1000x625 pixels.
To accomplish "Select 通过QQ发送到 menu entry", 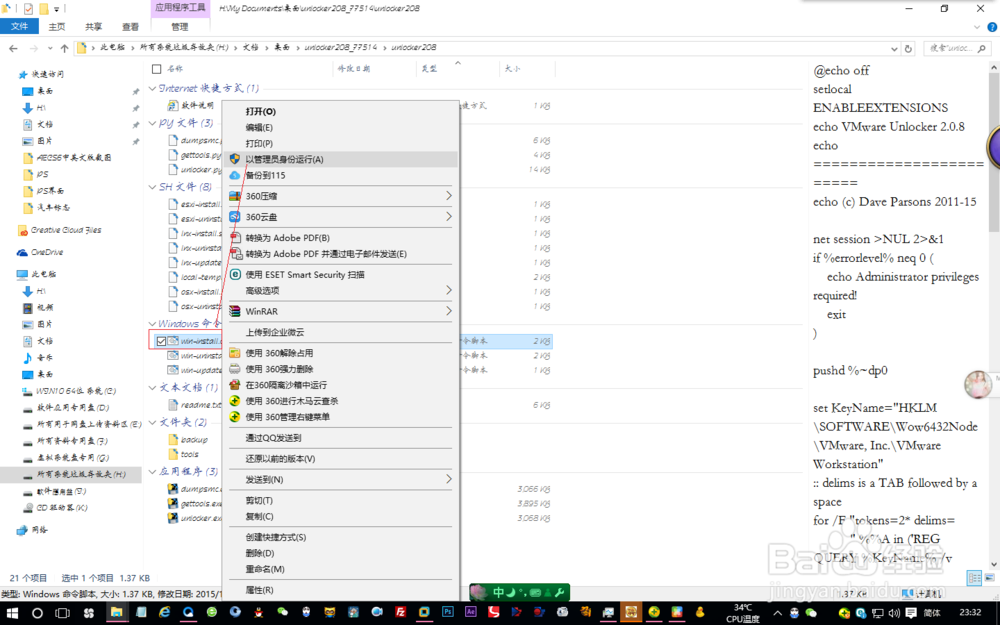I will pyautogui.click(x=273, y=438).
